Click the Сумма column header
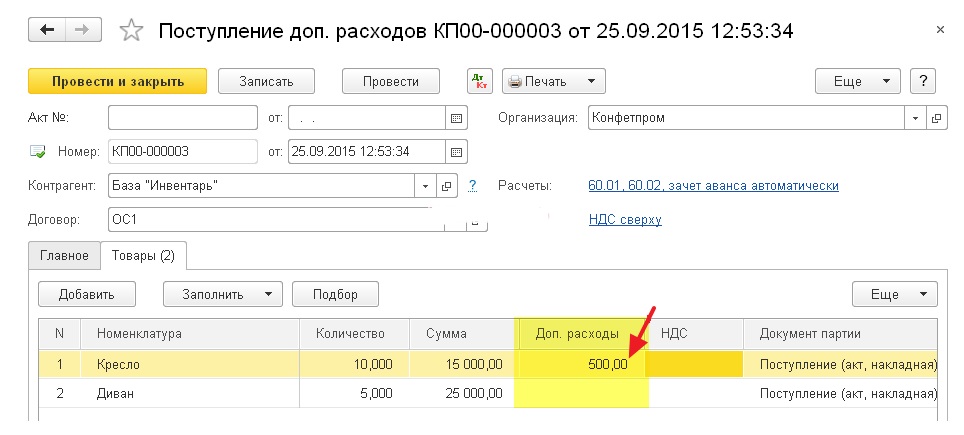The height and width of the screenshot is (435, 964). pos(462,334)
